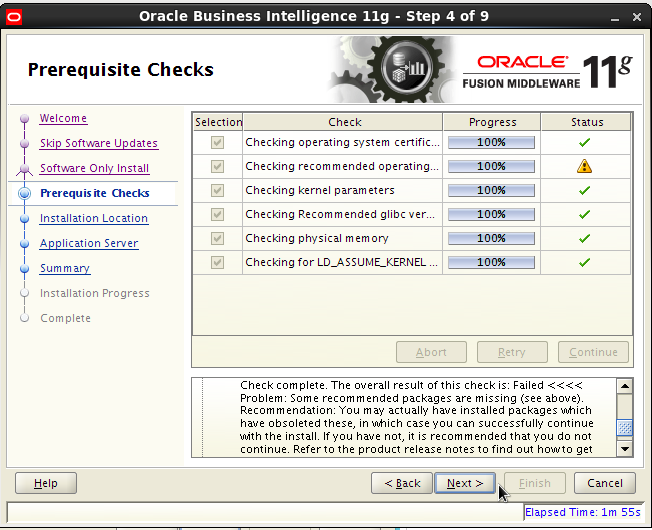Click the Installation Progress step bullet

click(25, 293)
